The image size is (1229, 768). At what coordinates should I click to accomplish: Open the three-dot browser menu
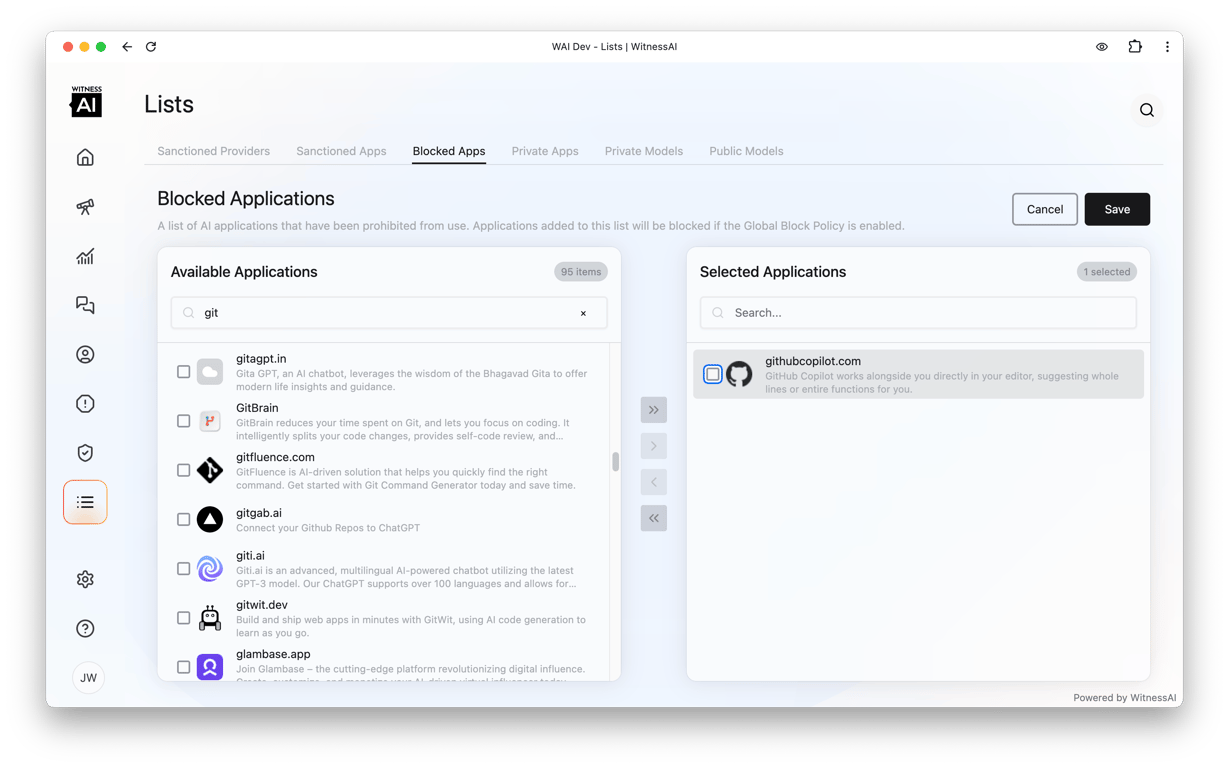(x=1167, y=47)
